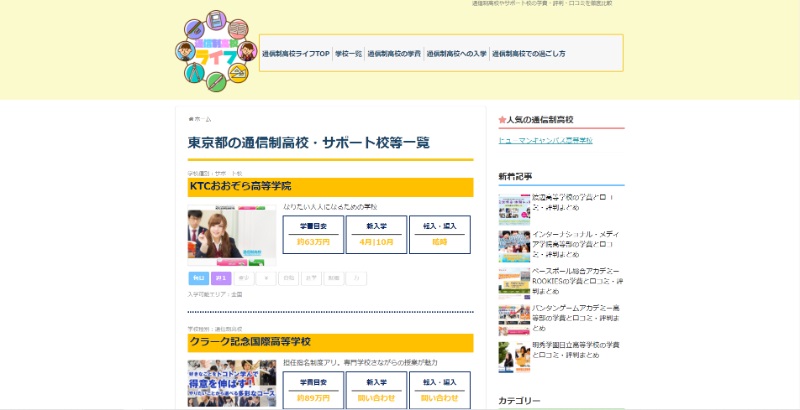Open the 通信制高校ライフTOP menu item
Screen dimensions: 800x410
click(296, 54)
